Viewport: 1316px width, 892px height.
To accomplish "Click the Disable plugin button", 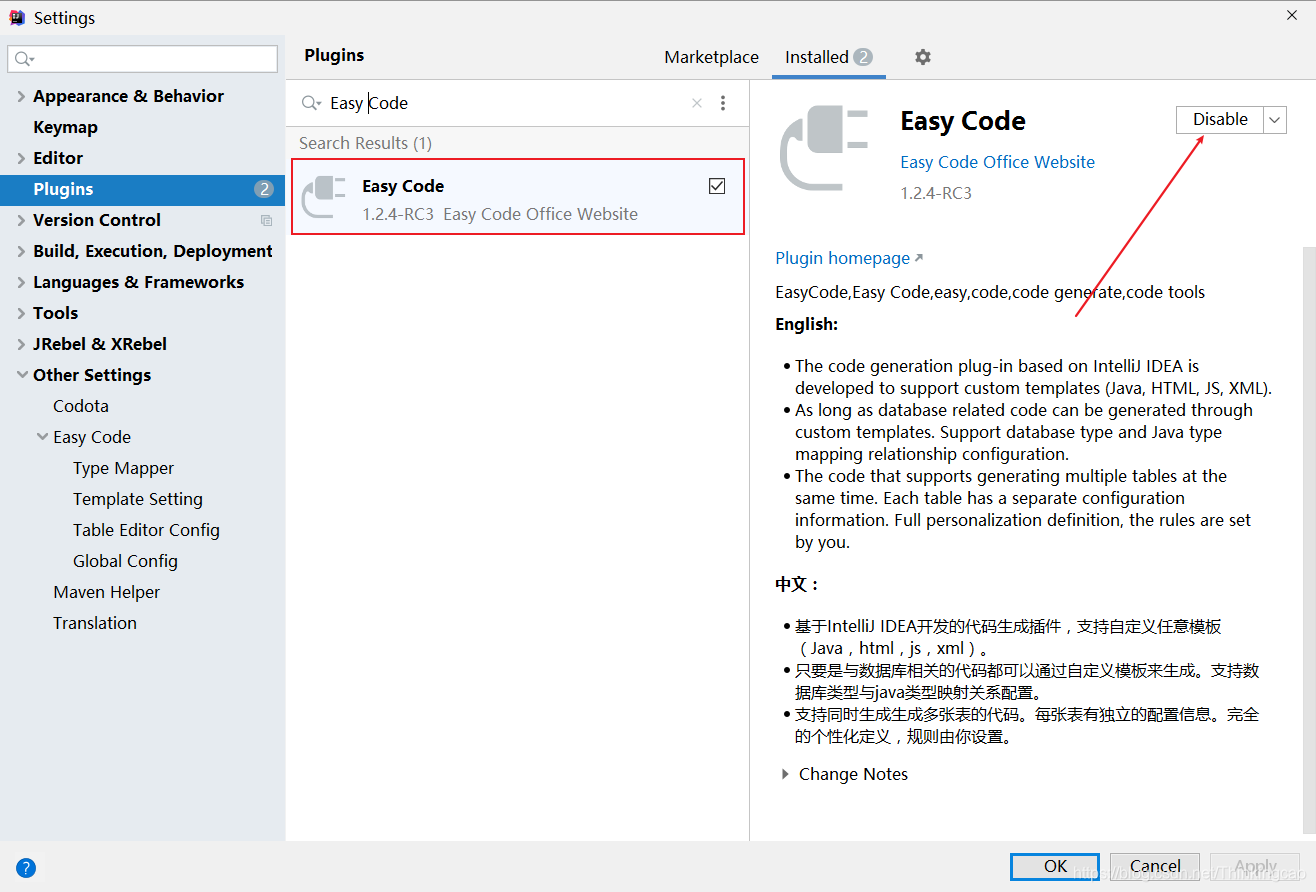I will 1220,120.
